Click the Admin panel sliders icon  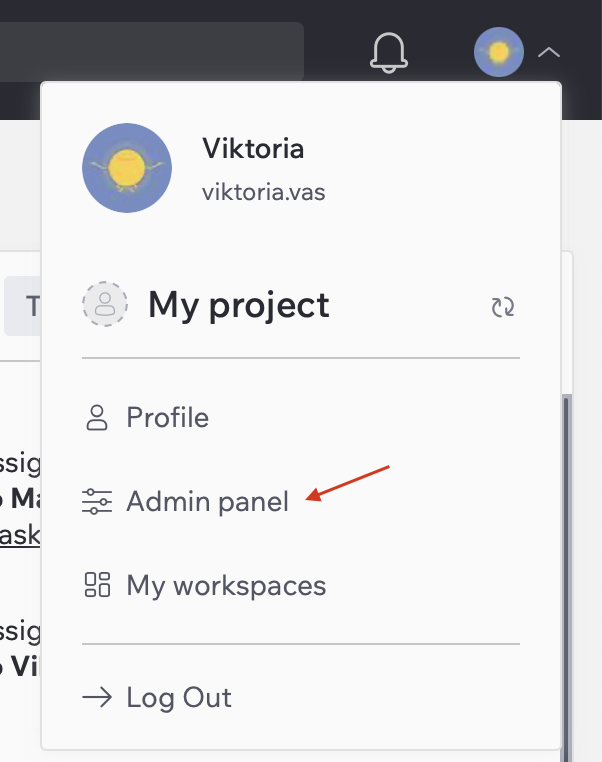coord(97,502)
